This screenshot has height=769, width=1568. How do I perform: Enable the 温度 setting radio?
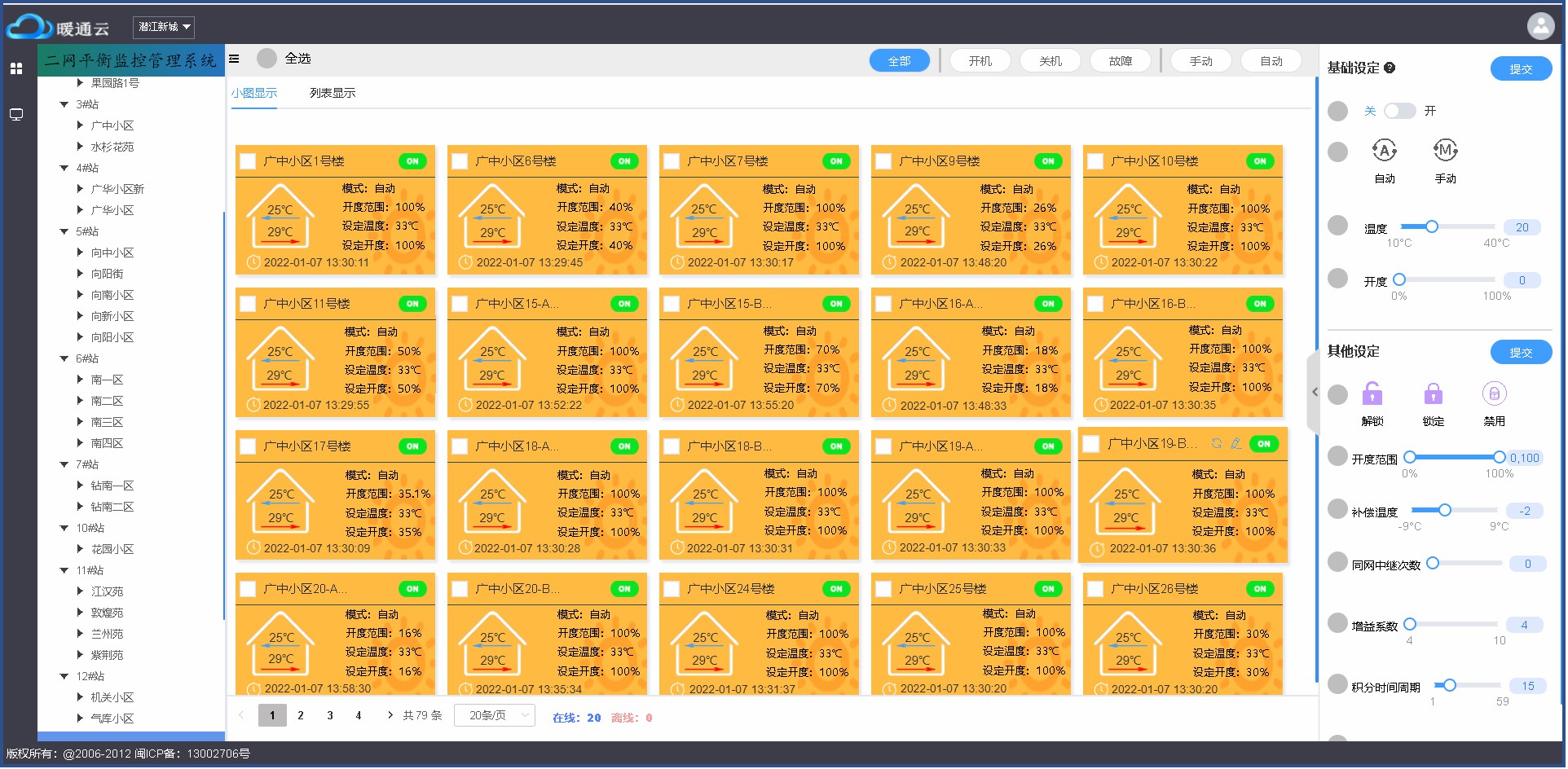[1337, 225]
